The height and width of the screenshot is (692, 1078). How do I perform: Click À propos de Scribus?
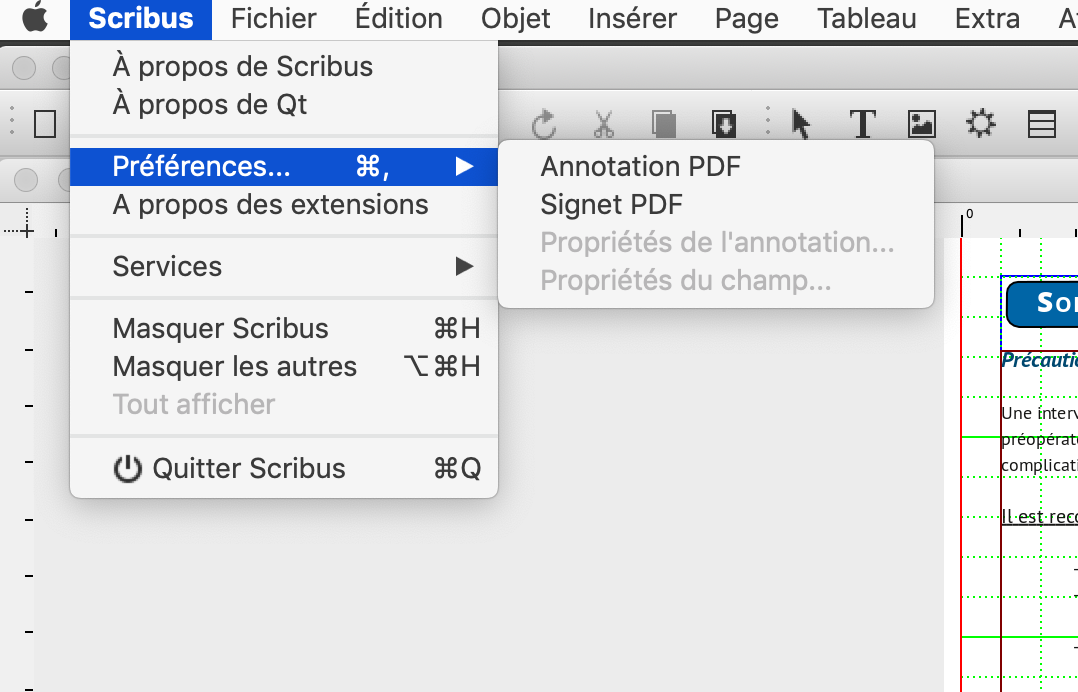tap(242, 66)
